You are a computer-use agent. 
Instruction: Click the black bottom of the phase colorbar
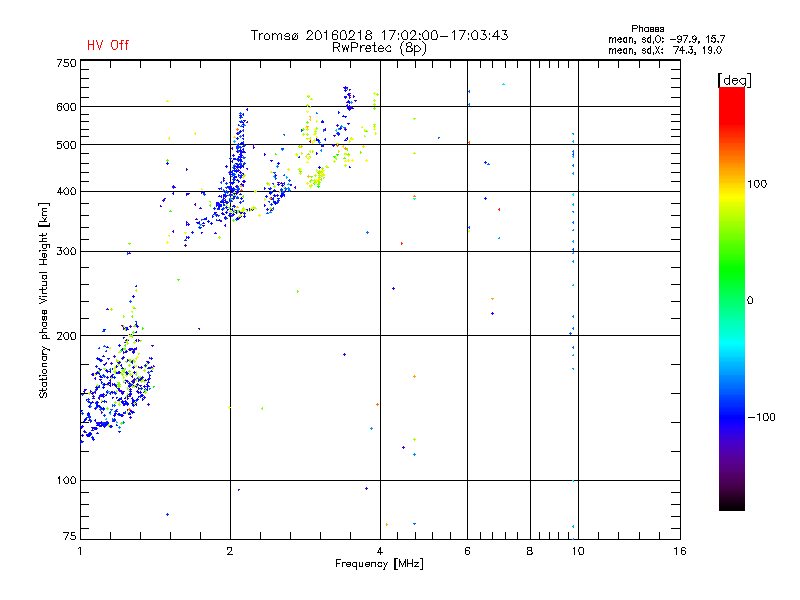coord(732,503)
